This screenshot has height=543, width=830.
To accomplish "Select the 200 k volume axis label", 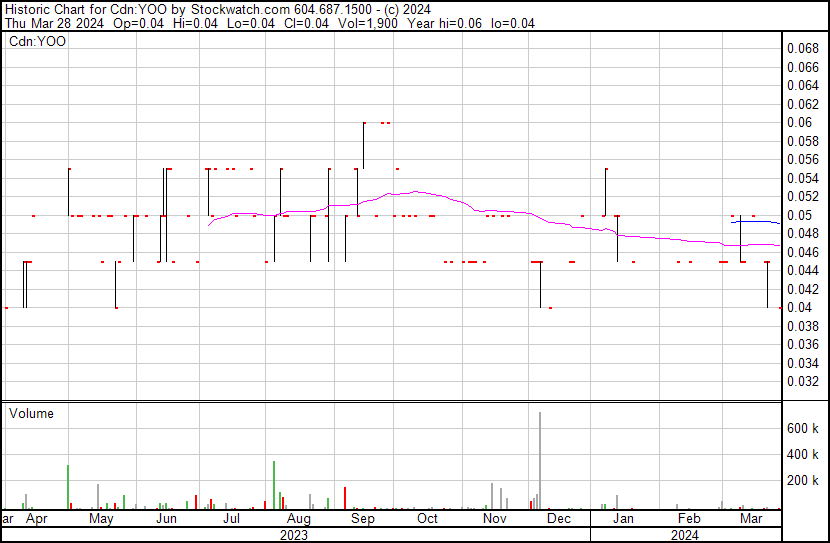I will (803, 480).
